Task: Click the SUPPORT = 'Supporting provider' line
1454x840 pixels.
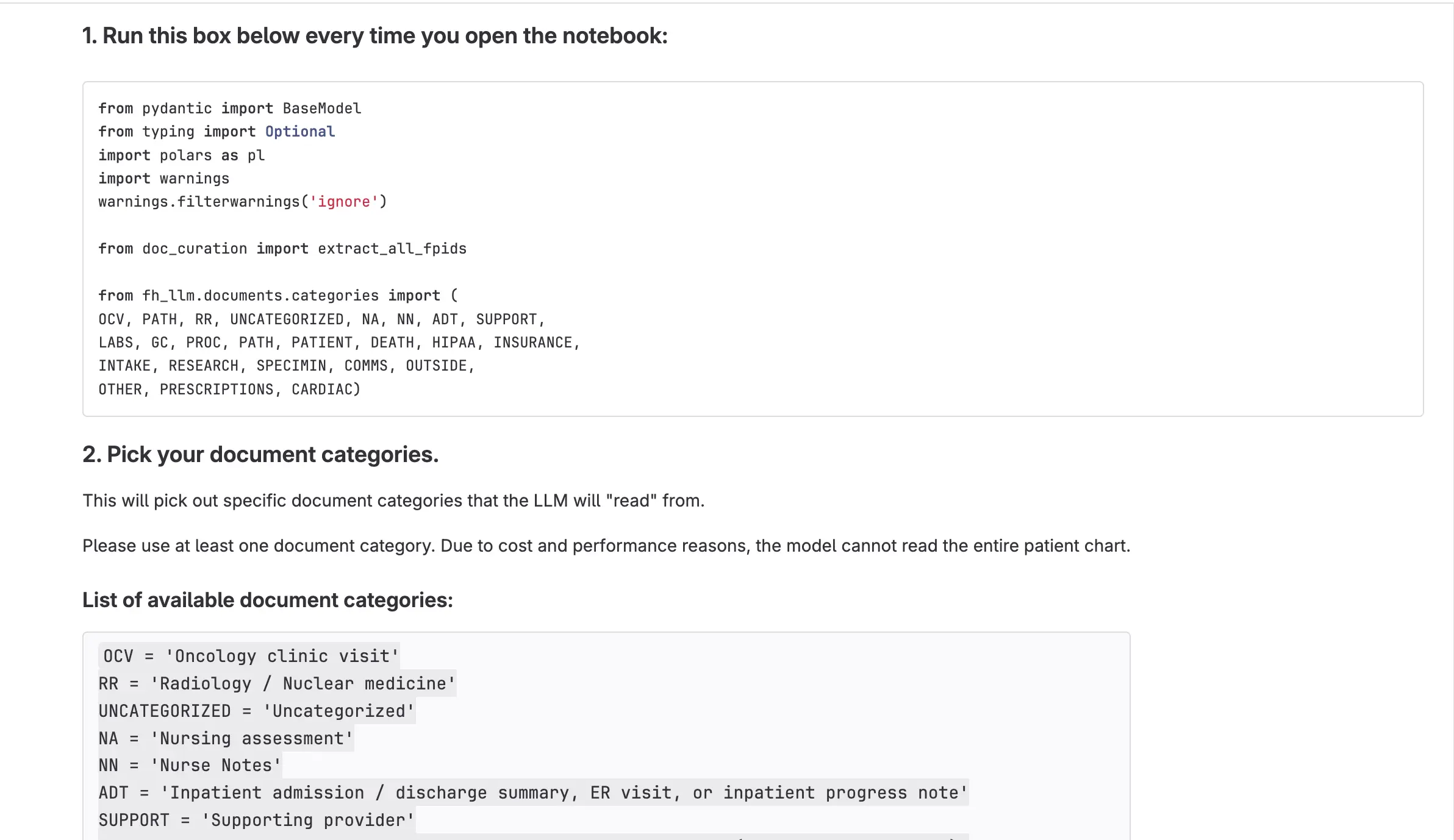Action: [256, 820]
